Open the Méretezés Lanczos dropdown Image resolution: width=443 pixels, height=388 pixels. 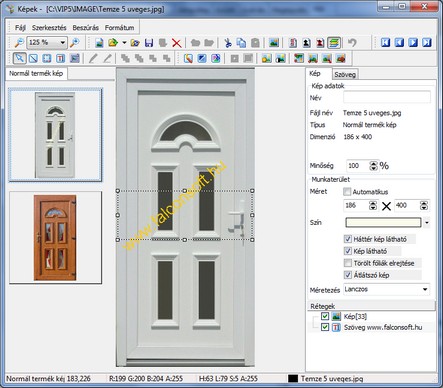(425, 289)
